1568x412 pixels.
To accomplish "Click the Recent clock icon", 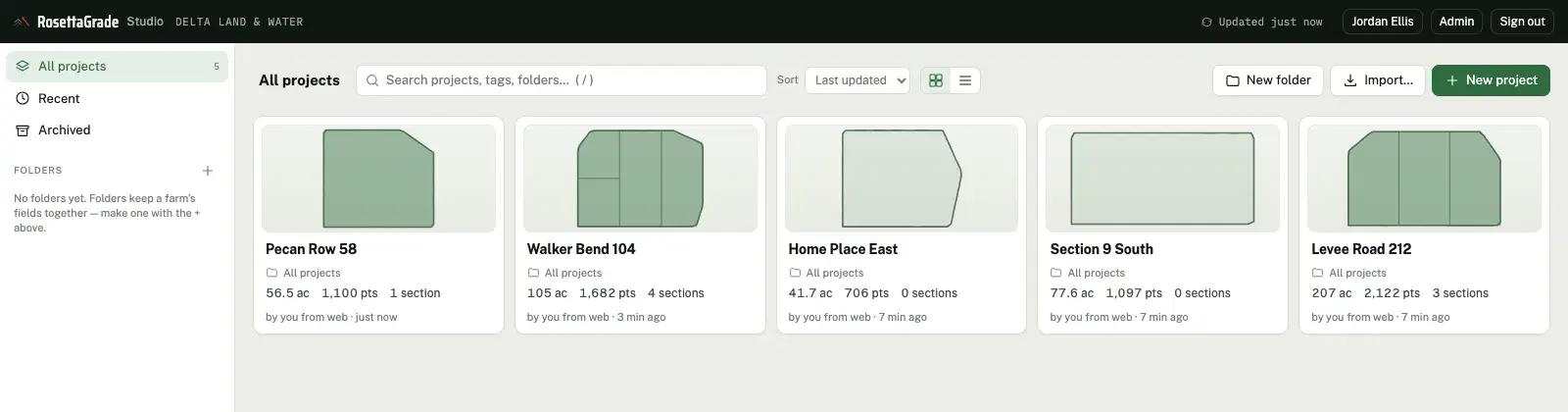I will click(23, 98).
